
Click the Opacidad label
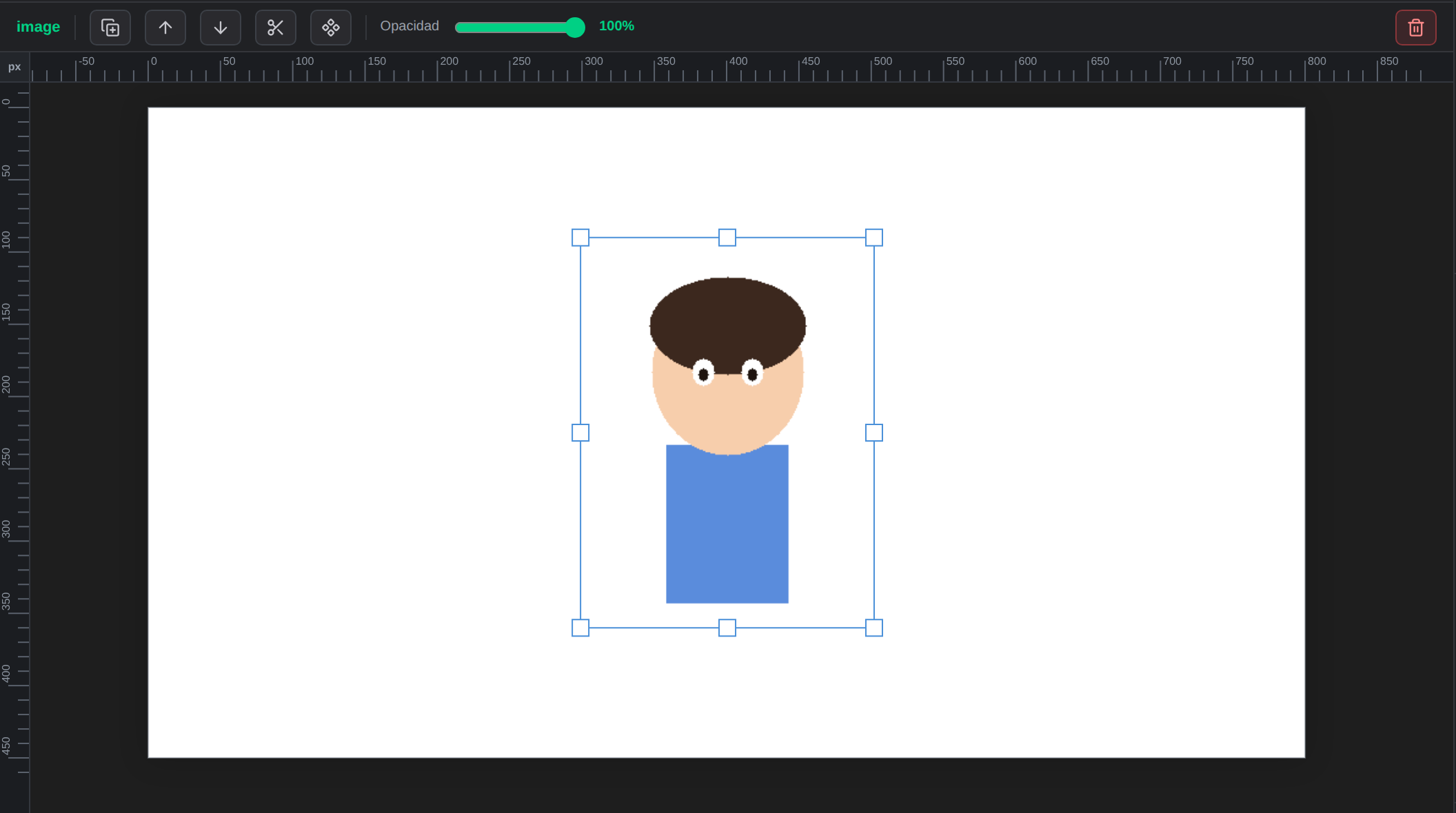pos(410,26)
